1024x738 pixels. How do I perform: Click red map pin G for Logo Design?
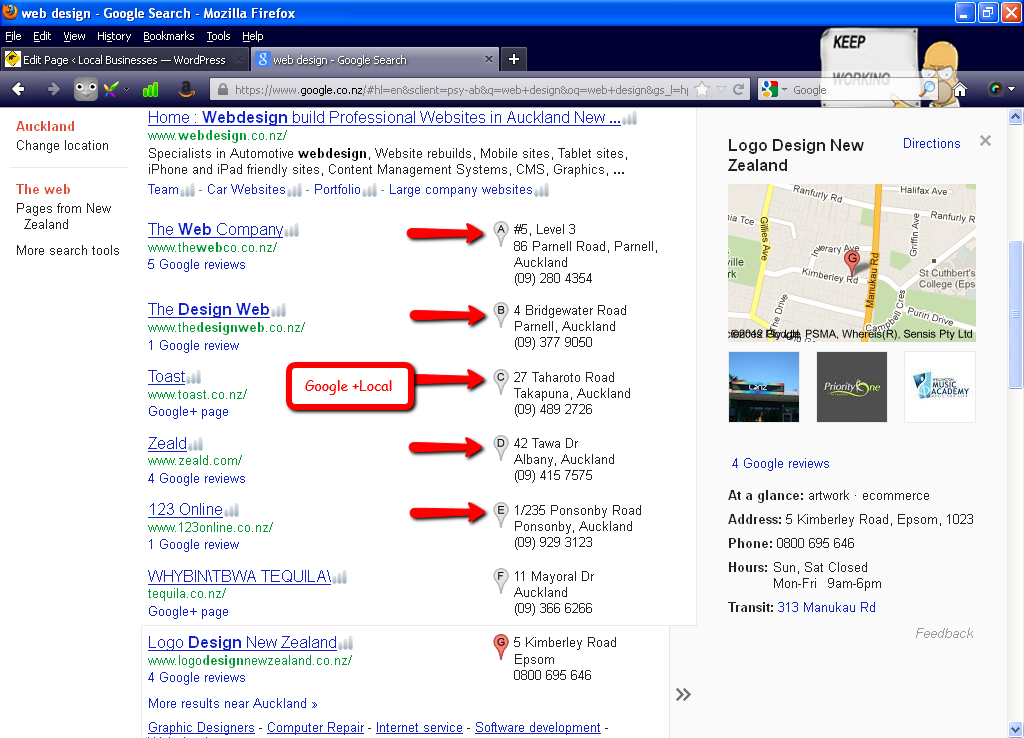click(501, 647)
